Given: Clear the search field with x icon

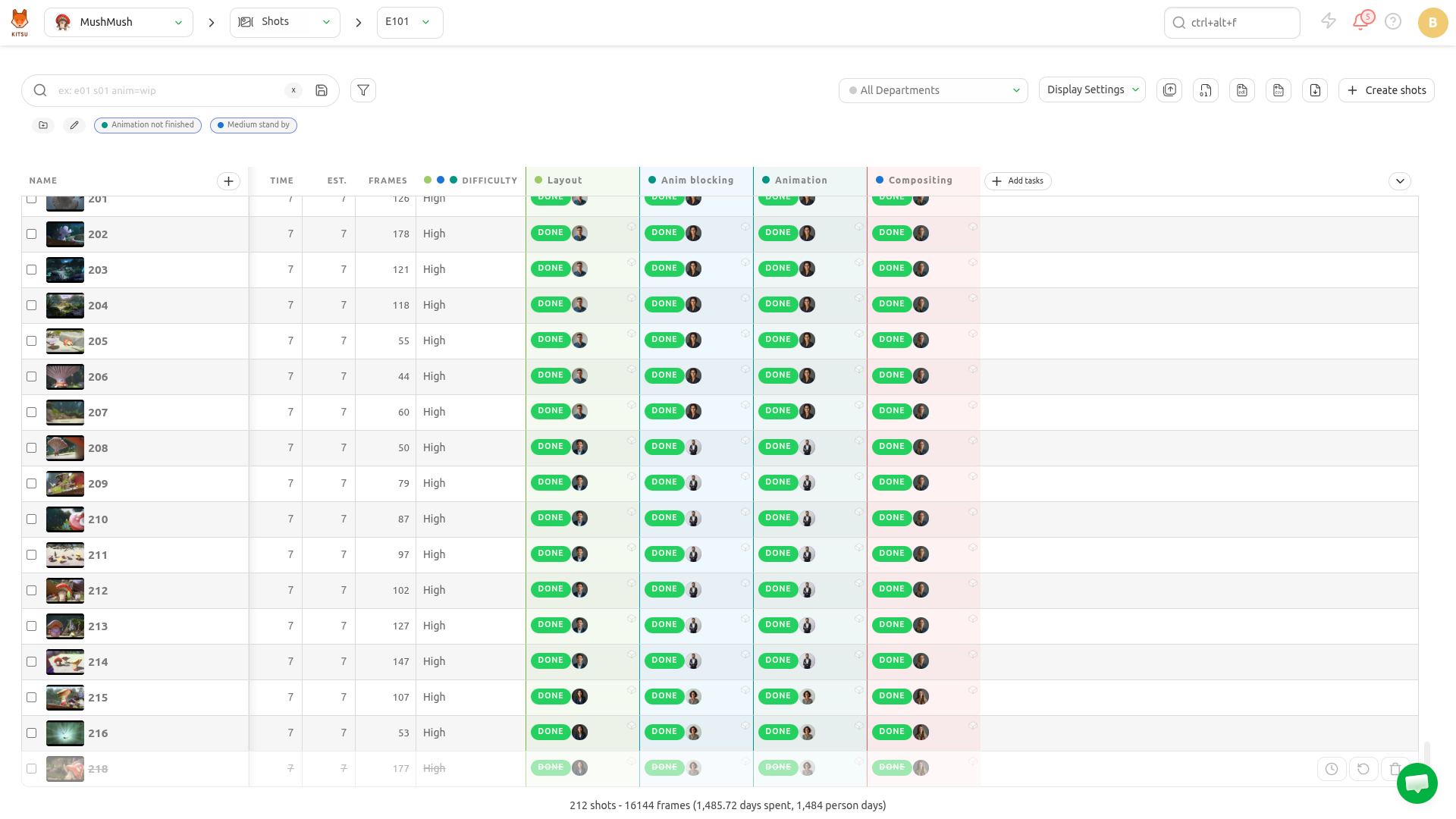Looking at the screenshot, I should (293, 90).
